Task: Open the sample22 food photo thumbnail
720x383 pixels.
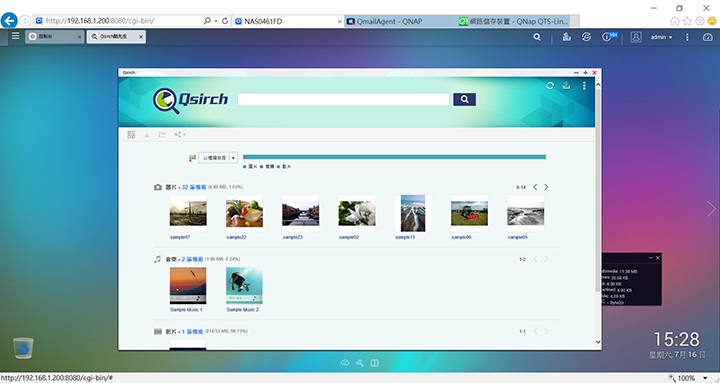Action: pos(244,213)
